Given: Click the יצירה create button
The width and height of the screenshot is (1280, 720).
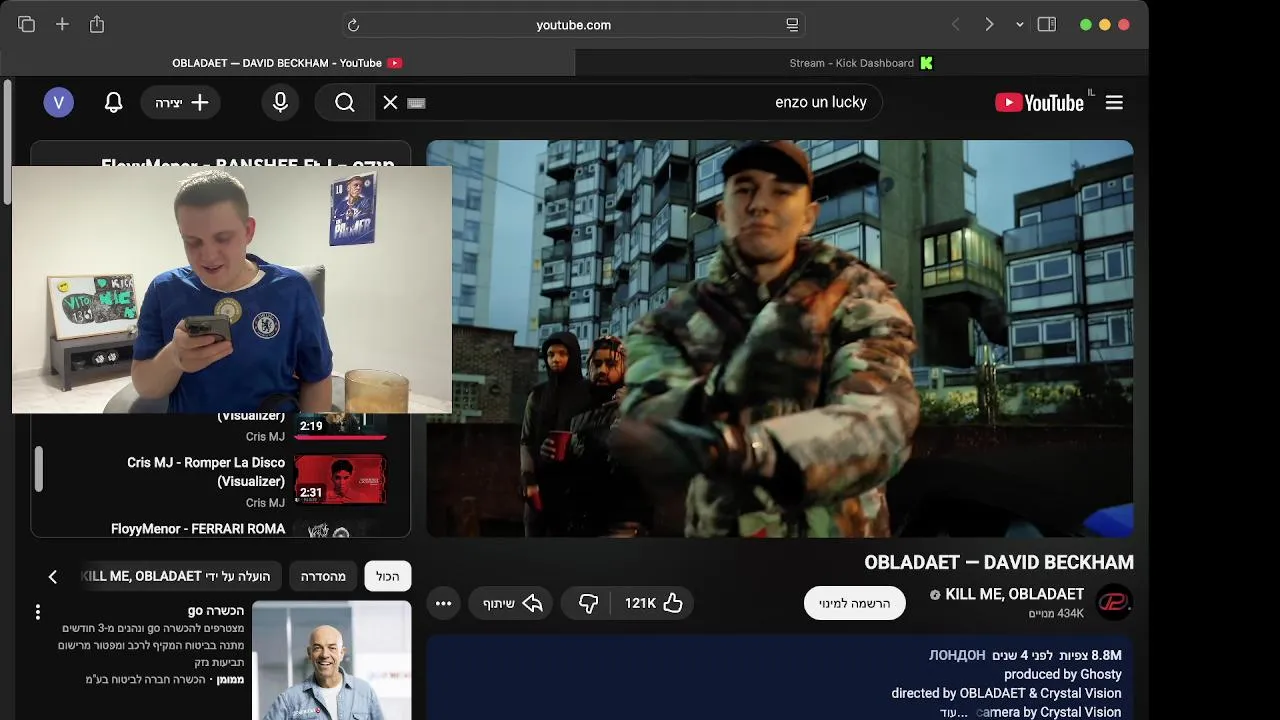Looking at the screenshot, I should (181, 103).
